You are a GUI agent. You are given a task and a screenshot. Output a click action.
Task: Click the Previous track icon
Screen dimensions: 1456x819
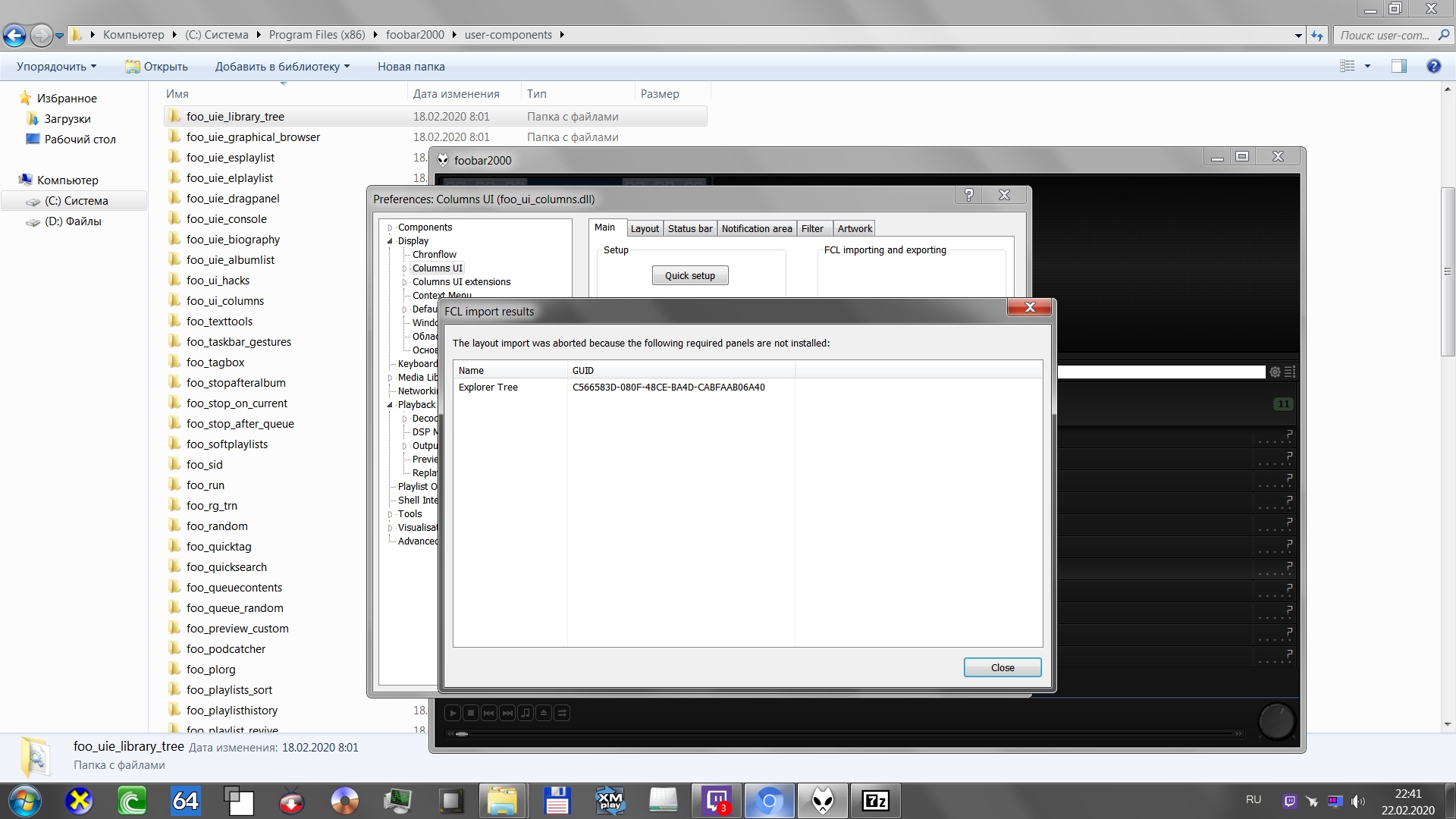point(489,713)
